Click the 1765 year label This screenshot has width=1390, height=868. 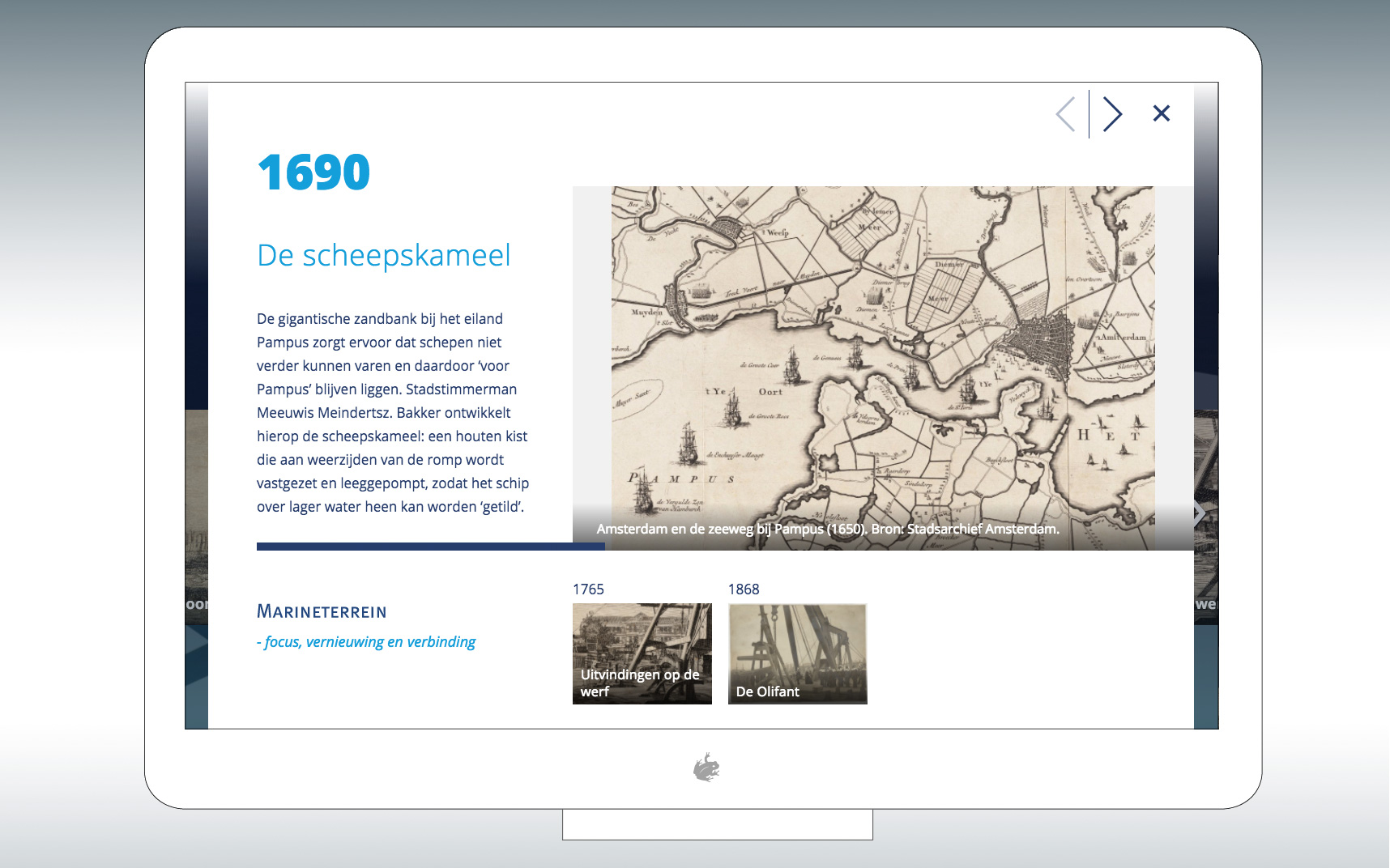coord(588,589)
